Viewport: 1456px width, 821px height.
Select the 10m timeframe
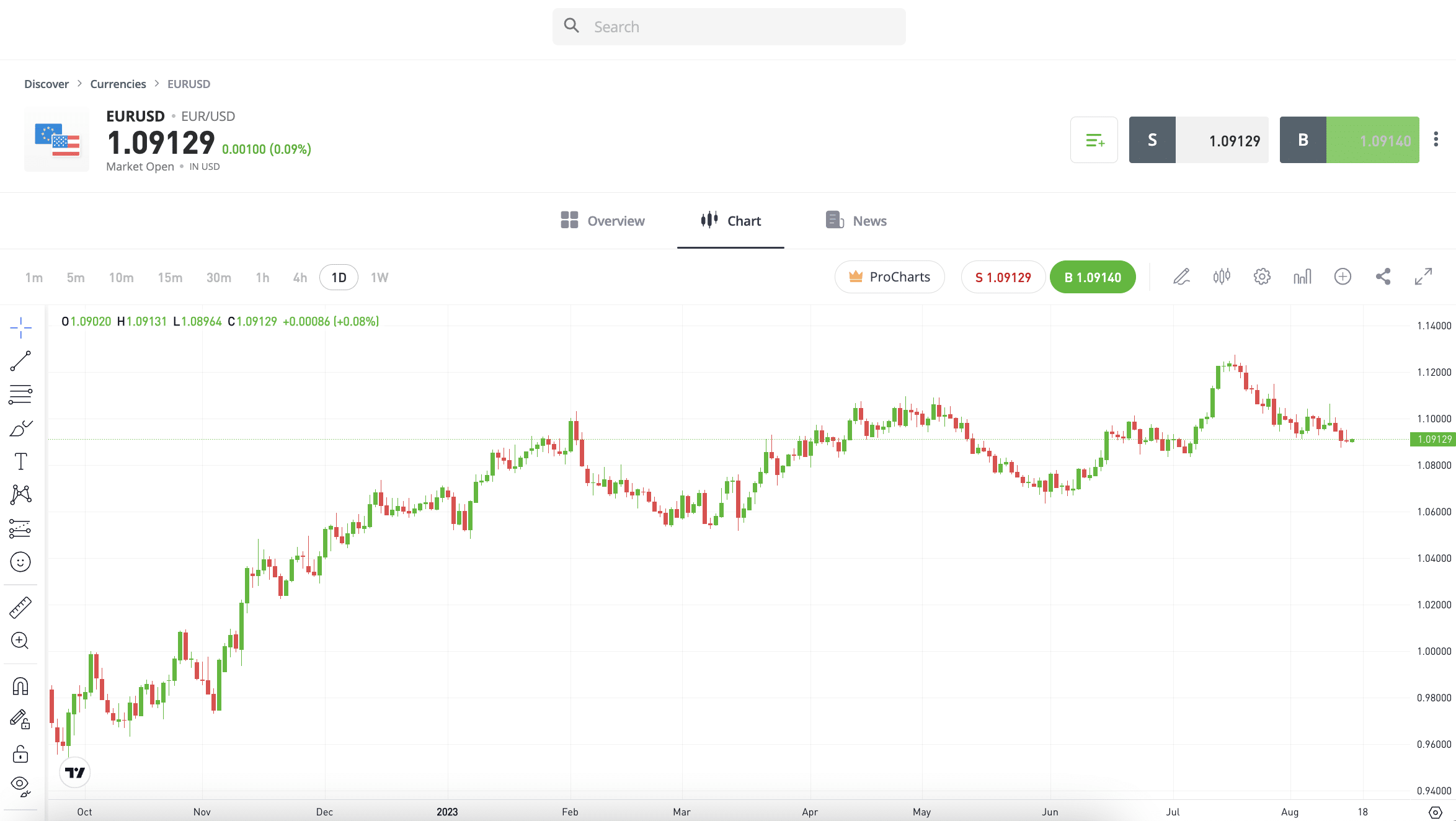point(122,277)
